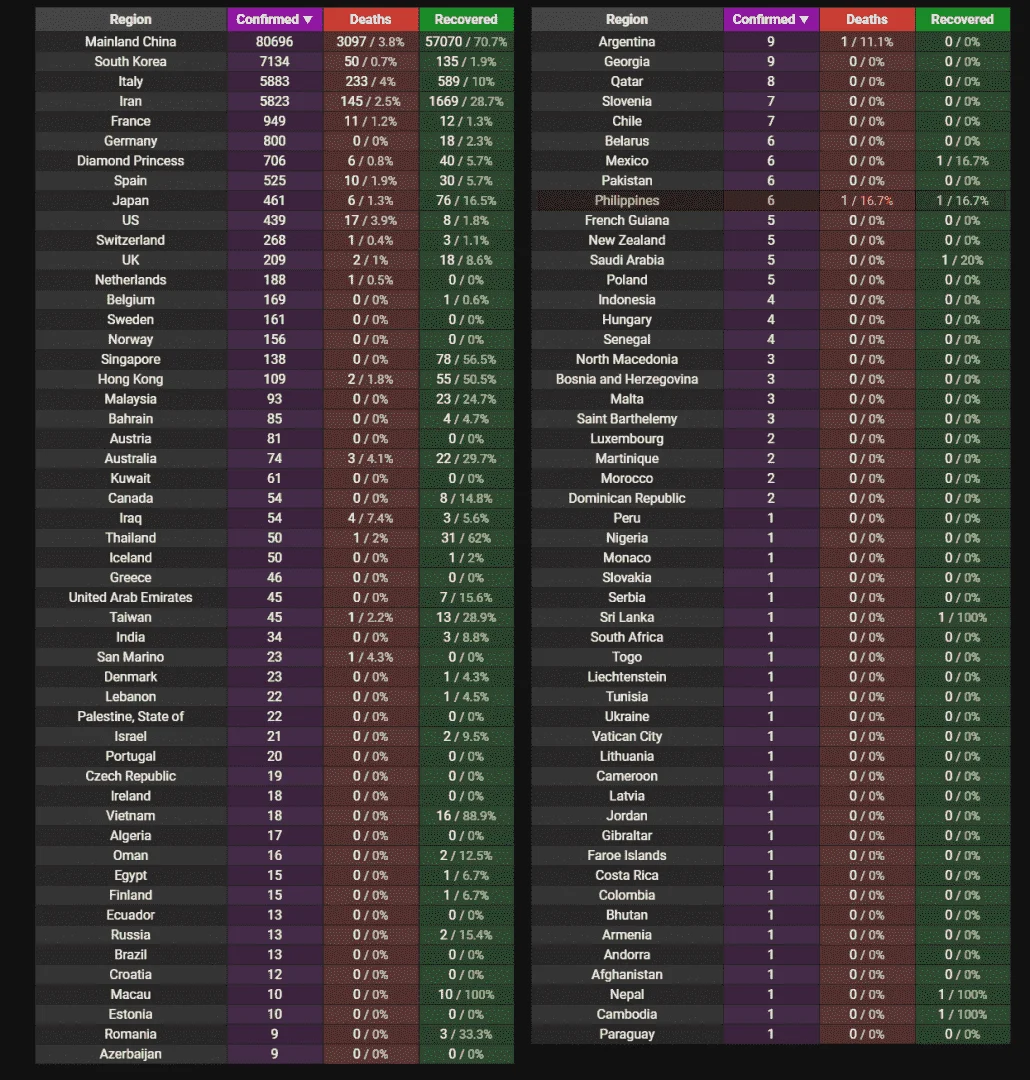Open the Mainland China row
The height and width of the screenshot is (1080, 1030).
pos(275,41)
